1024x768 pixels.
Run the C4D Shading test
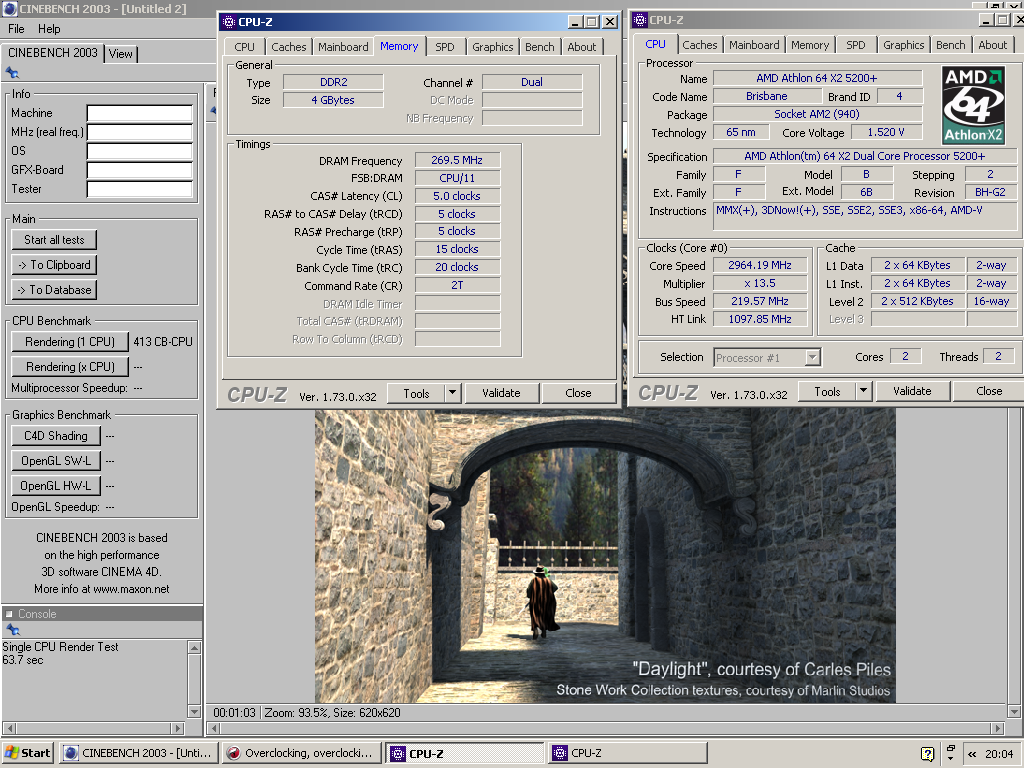(56, 436)
